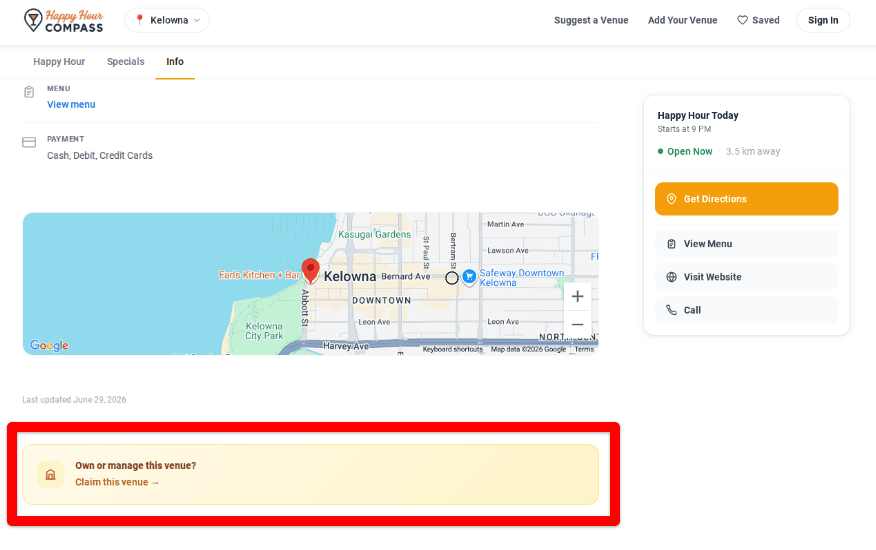Click the Kelowna City Park map label

[x=264, y=331]
